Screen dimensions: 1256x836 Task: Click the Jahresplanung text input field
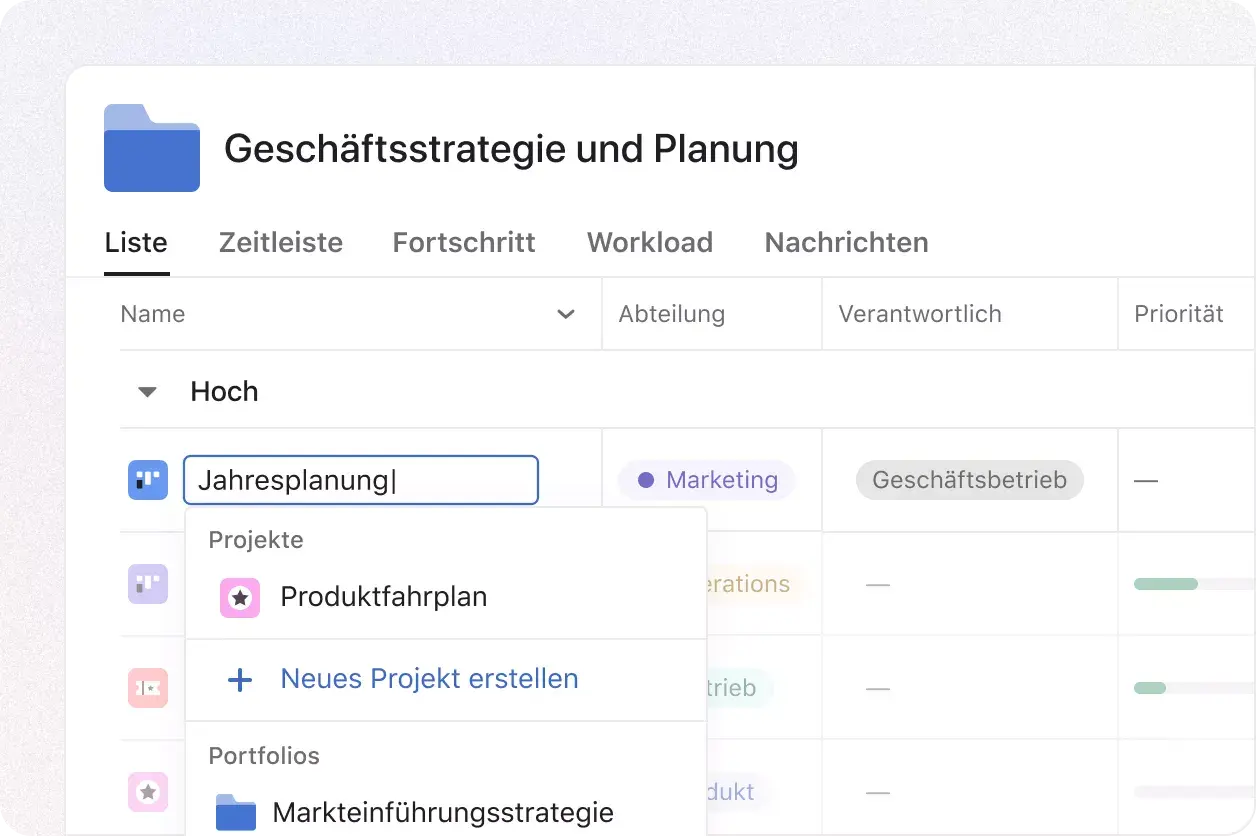pyautogui.click(x=360, y=480)
